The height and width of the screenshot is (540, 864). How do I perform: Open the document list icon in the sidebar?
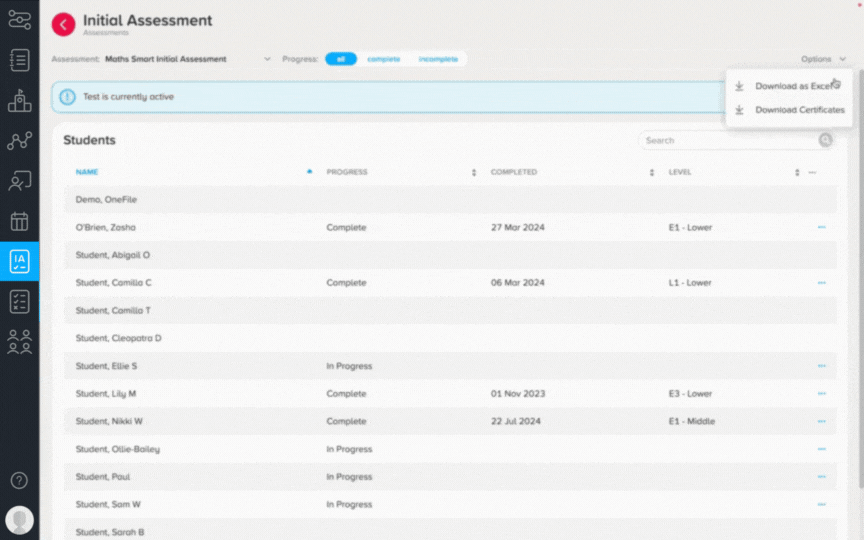point(19,60)
